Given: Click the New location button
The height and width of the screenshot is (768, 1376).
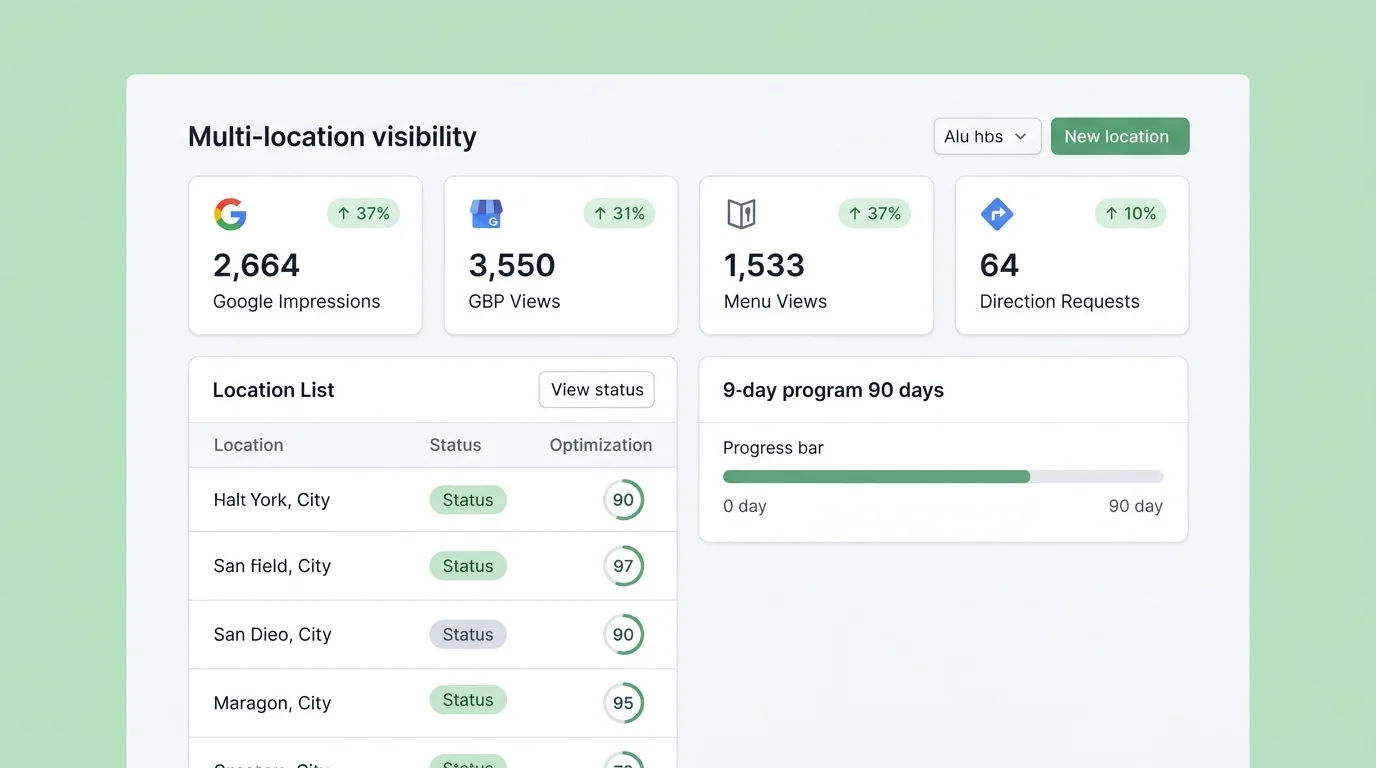Looking at the screenshot, I should click(1120, 136).
